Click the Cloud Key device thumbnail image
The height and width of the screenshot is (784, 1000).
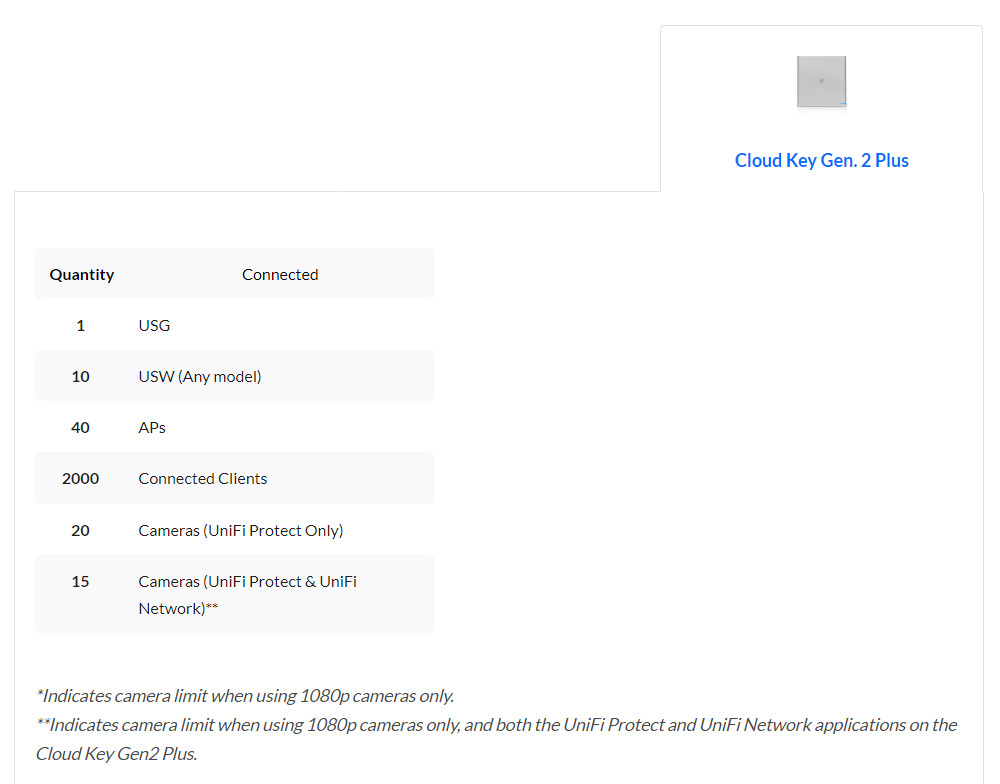[821, 82]
